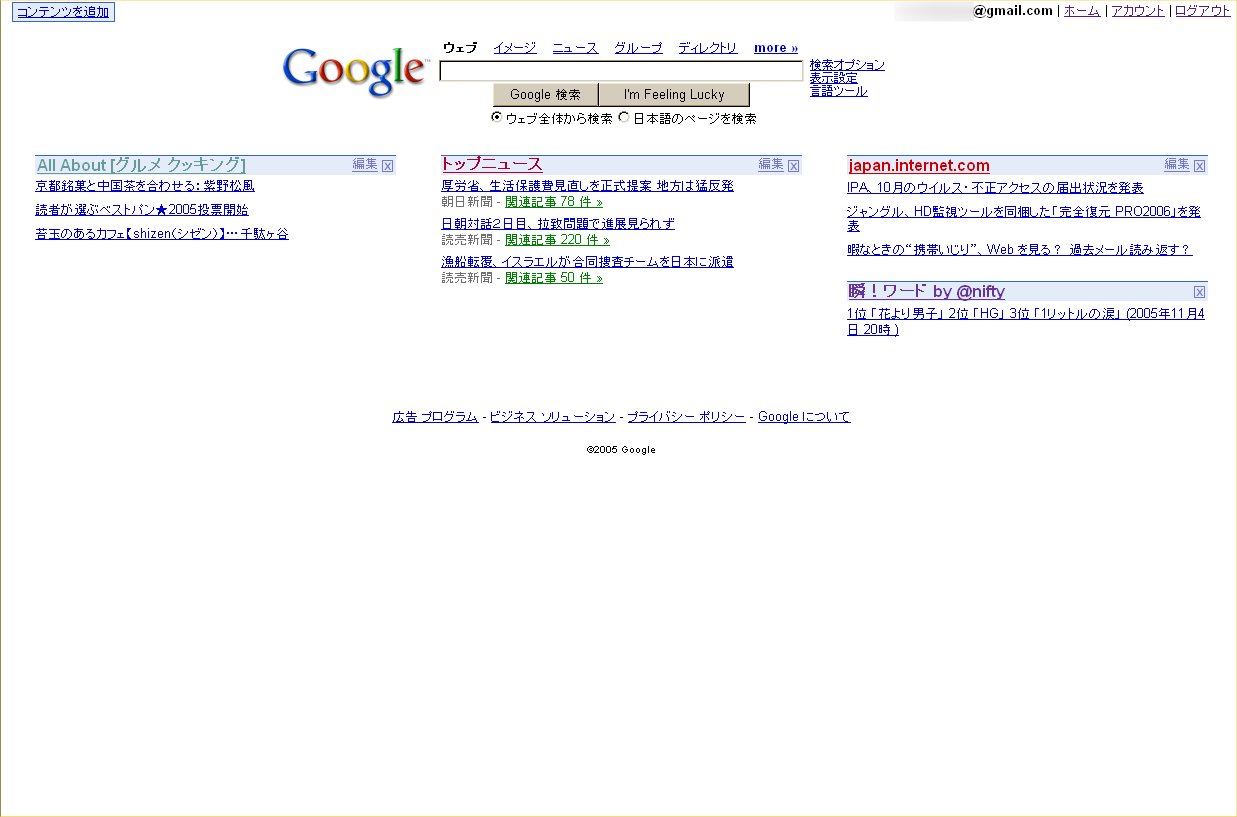This screenshot has height=817, width=1237.
Task: Open 関連記事 78 件 related articles
Action: [554, 202]
